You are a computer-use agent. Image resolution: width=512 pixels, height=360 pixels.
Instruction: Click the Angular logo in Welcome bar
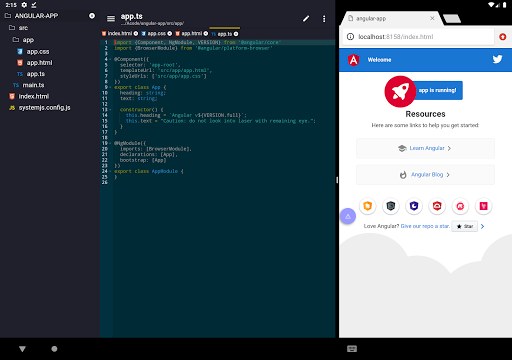coord(353,60)
